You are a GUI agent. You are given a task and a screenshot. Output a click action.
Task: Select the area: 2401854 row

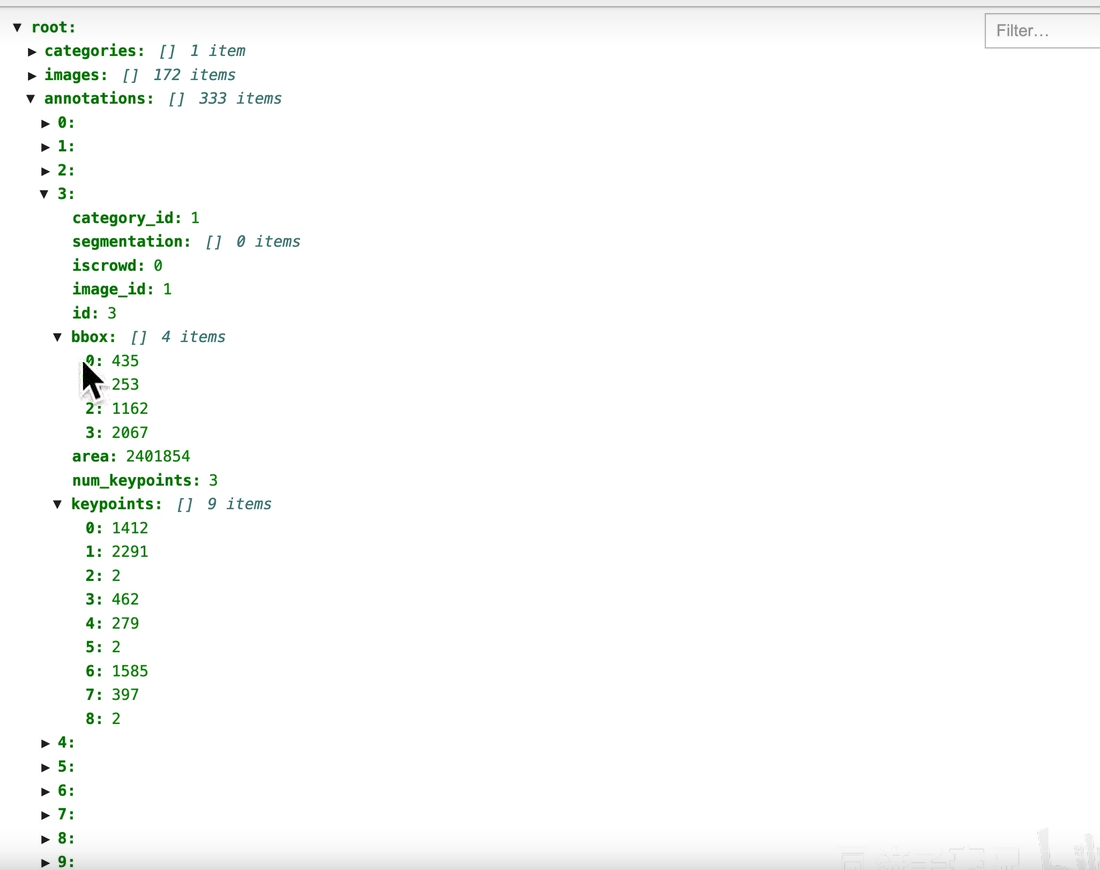(x=130, y=457)
